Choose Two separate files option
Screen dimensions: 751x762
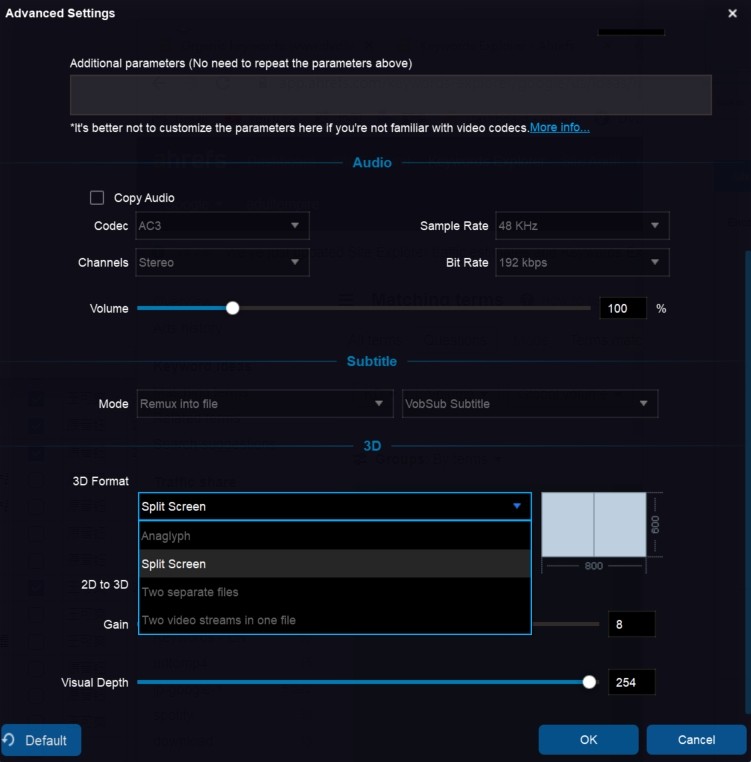coord(334,592)
